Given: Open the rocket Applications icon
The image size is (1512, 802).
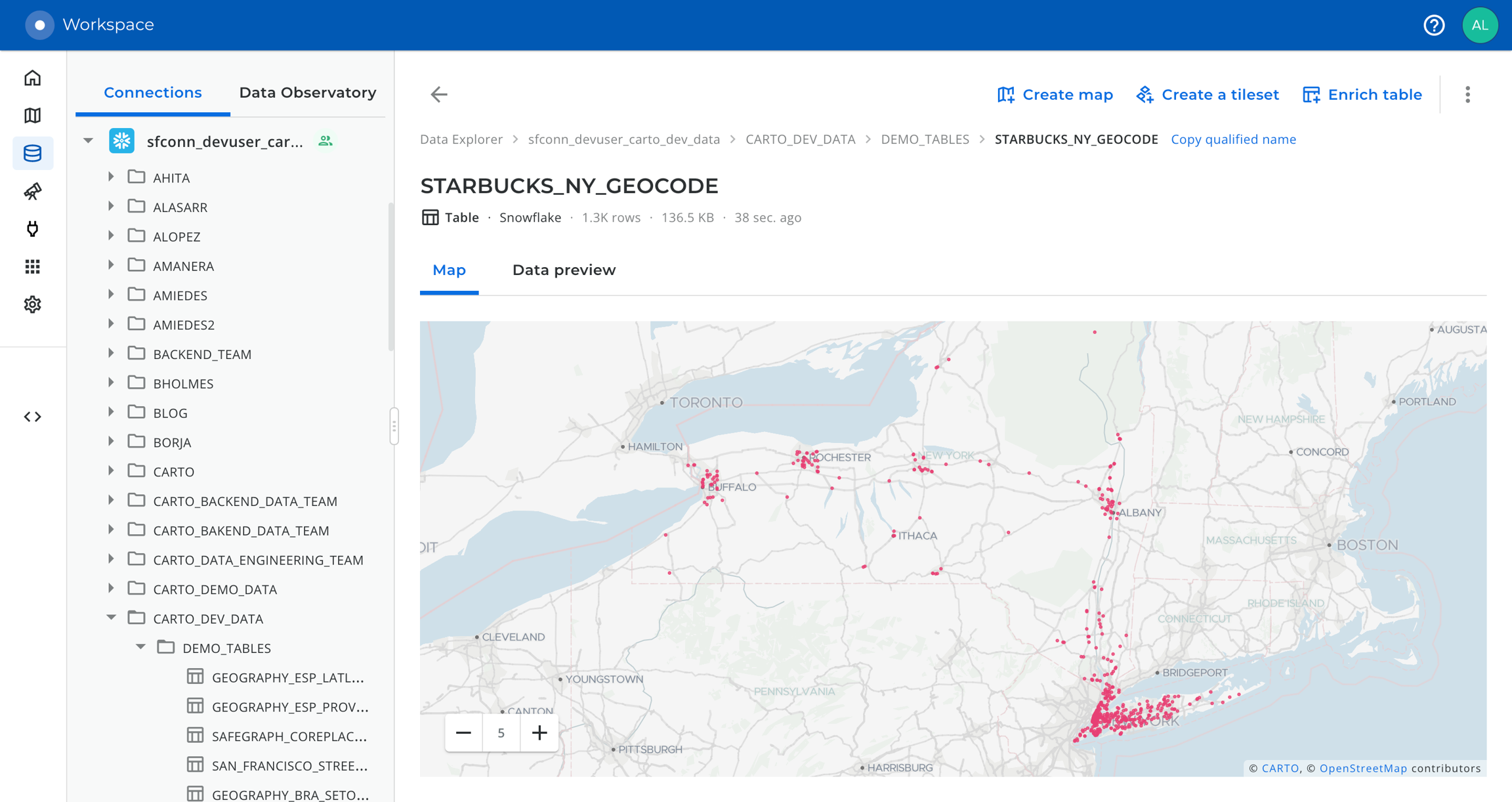Looking at the screenshot, I should coord(32,191).
